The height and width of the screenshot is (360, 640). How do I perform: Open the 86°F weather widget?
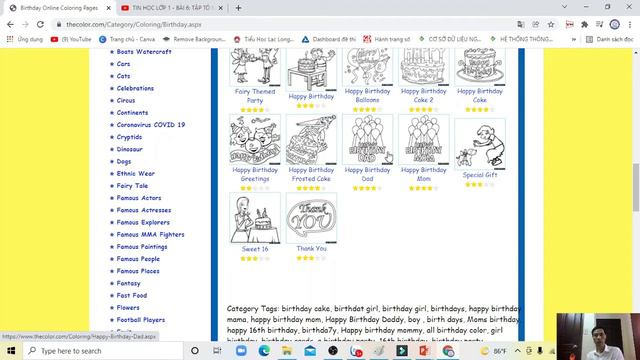pyautogui.click(x=493, y=351)
